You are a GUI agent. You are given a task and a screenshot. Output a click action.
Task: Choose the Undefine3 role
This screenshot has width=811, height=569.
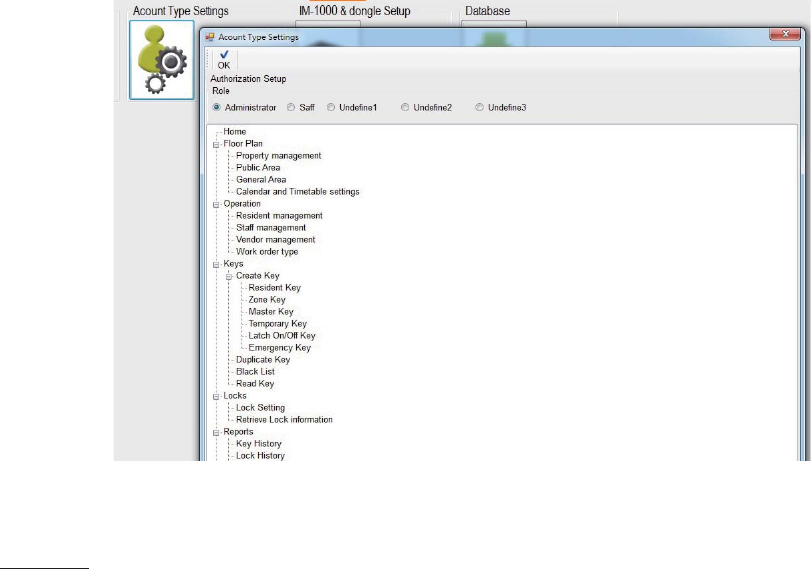pos(501,108)
